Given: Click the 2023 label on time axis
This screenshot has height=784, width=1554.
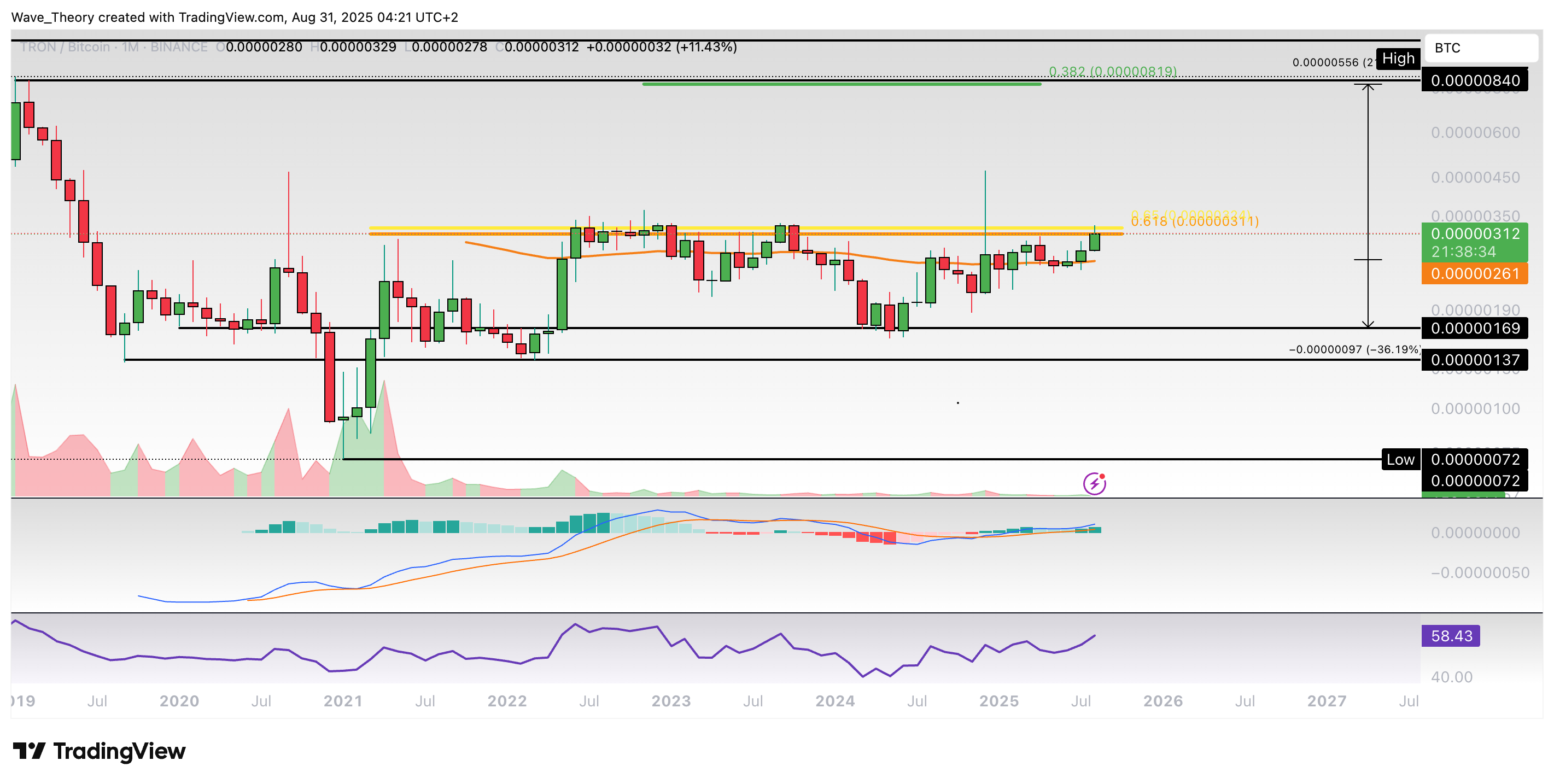Looking at the screenshot, I should [x=671, y=701].
